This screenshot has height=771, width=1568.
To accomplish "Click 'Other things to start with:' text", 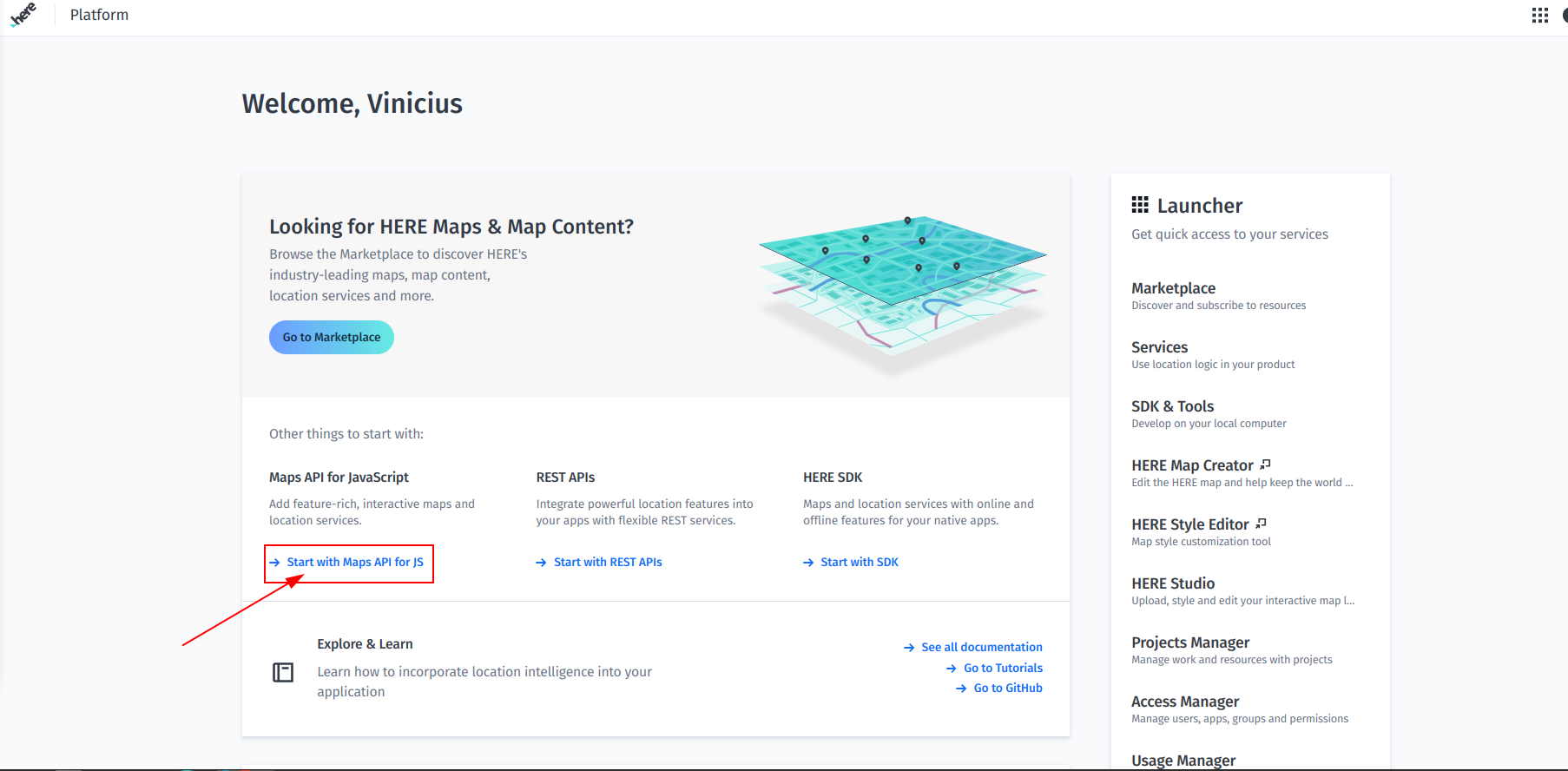I will [346, 434].
